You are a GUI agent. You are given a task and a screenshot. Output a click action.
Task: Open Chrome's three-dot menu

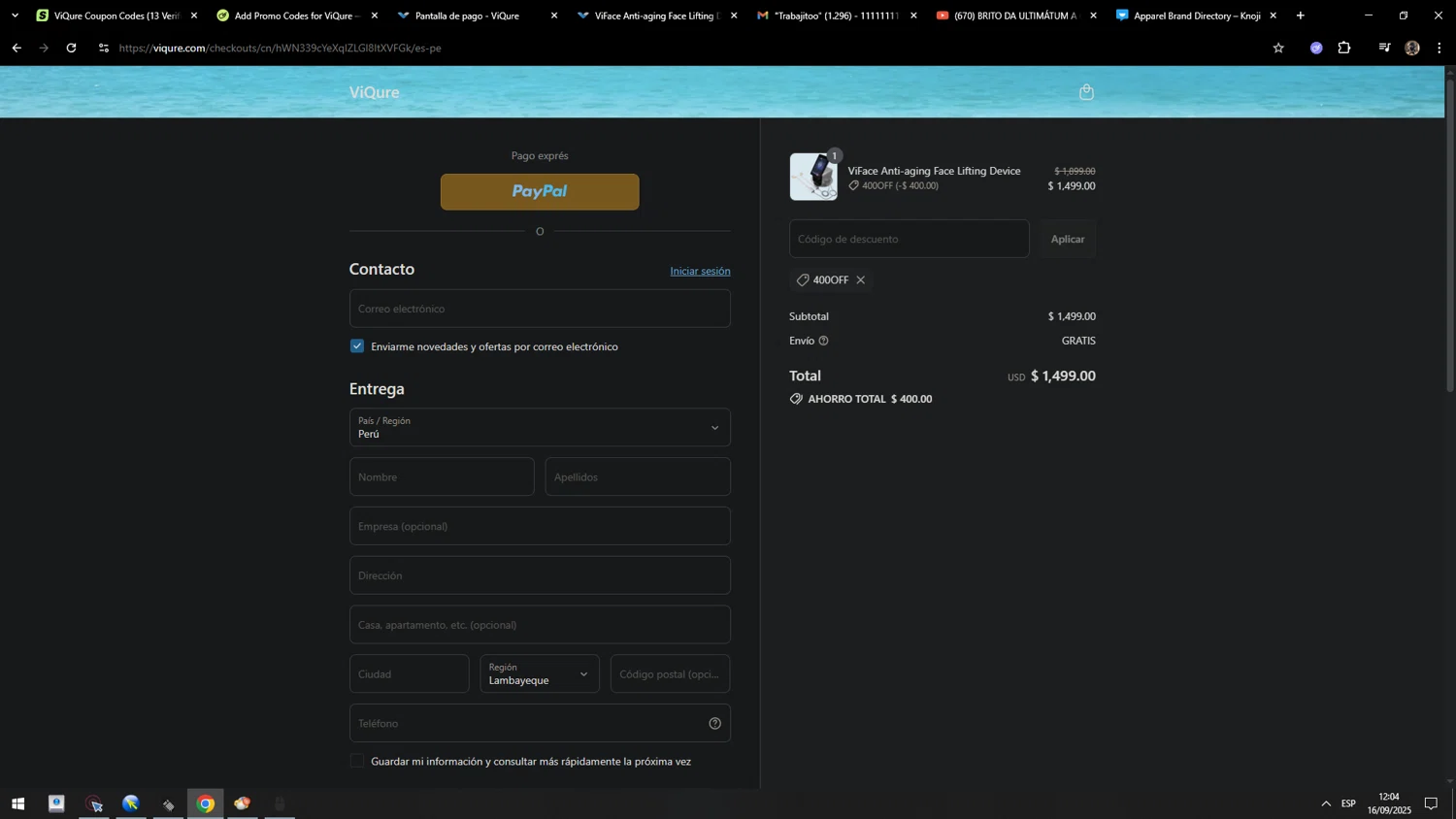(x=1439, y=48)
